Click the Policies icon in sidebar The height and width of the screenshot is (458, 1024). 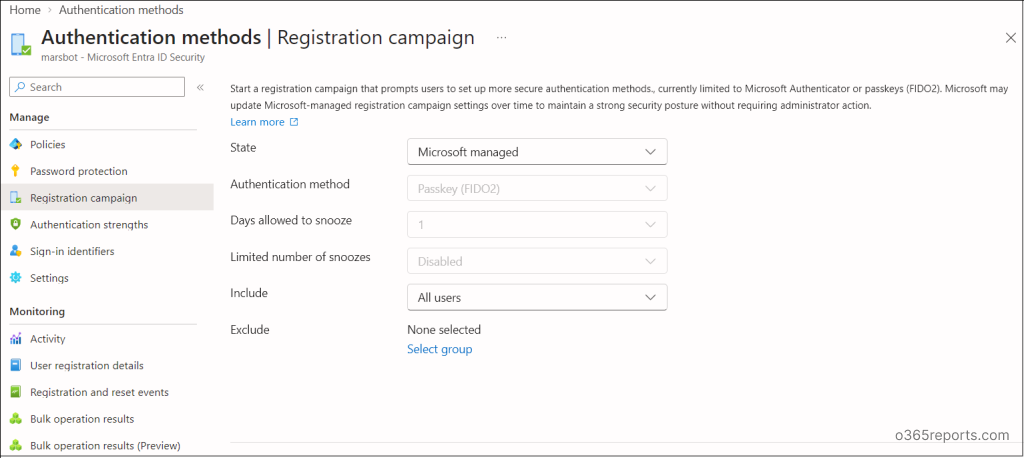pyautogui.click(x=16, y=144)
